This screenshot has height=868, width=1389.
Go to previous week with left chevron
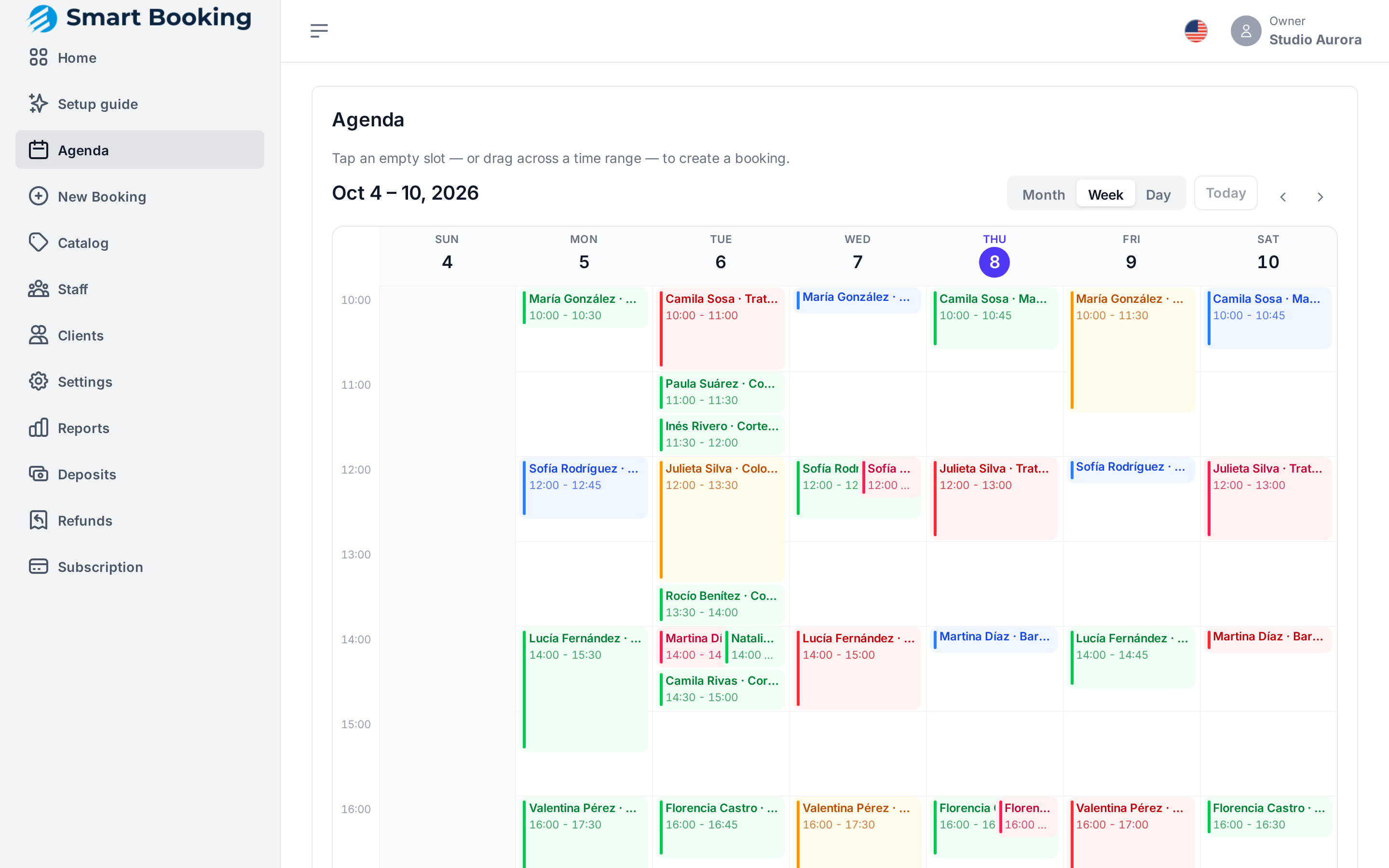click(1283, 197)
